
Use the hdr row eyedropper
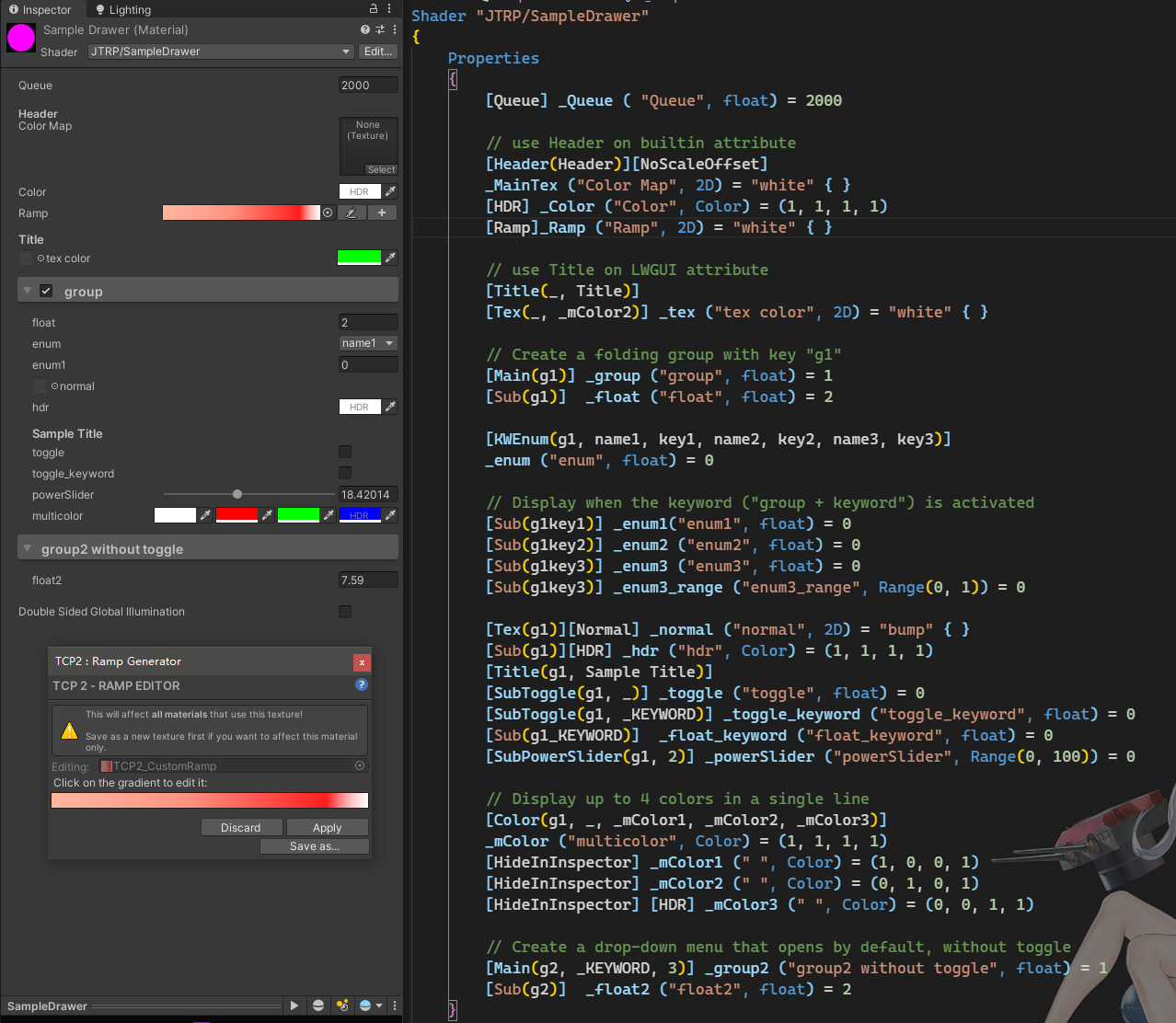coord(391,407)
